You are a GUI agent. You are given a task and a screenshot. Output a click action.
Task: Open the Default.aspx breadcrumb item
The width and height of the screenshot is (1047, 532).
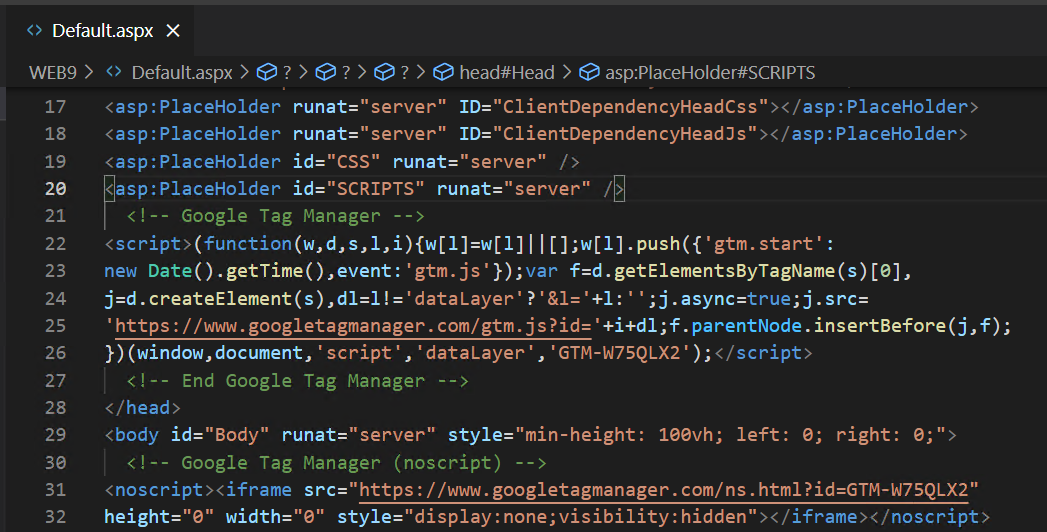(182, 72)
